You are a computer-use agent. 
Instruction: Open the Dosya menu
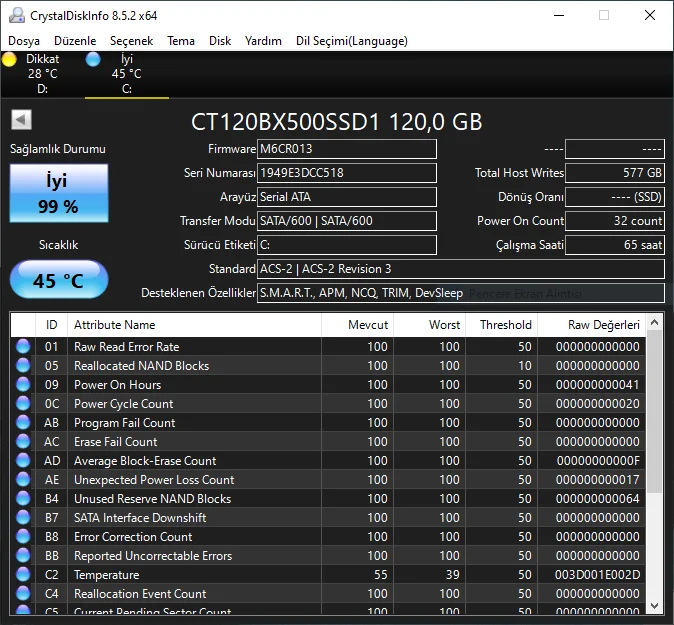pyautogui.click(x=24, y=41)
